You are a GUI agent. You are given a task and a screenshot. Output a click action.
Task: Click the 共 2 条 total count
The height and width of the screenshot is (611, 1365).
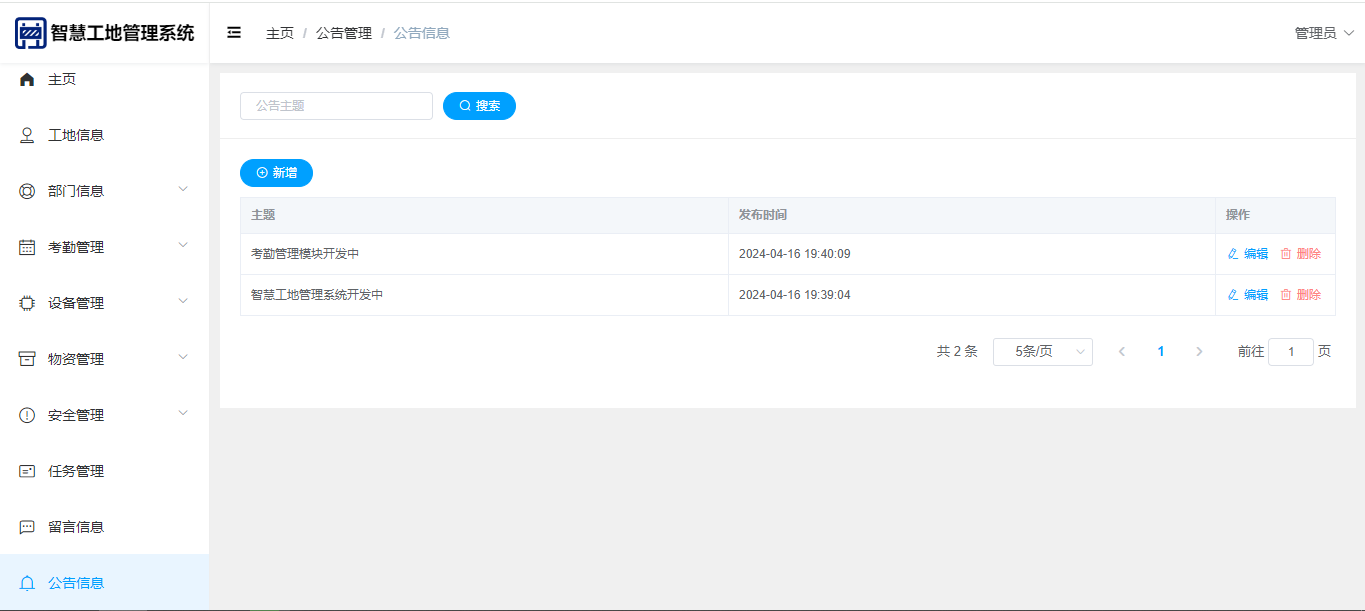click(x=957, y=352)
